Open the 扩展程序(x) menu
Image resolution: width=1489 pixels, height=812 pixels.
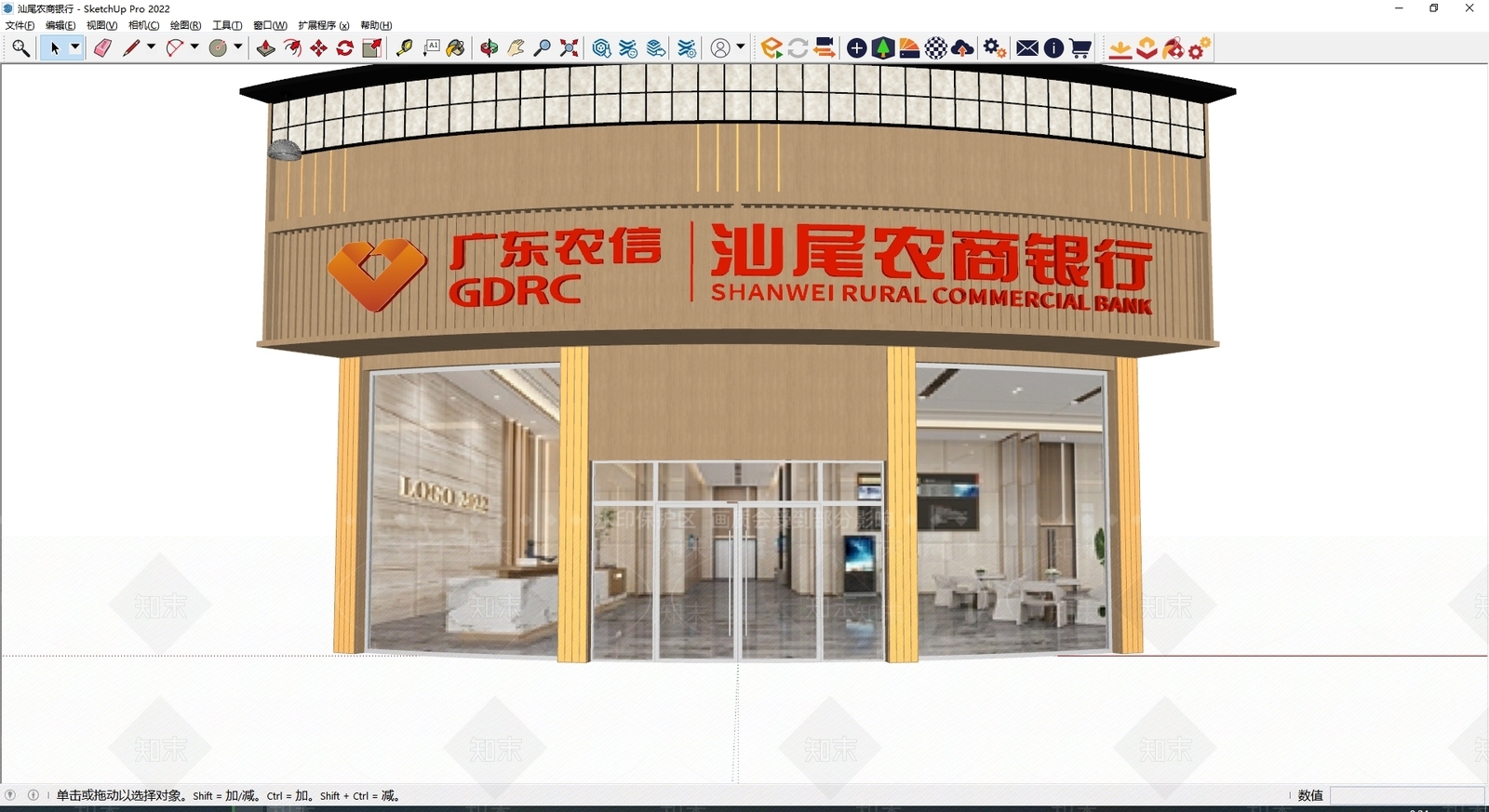click(324, 25)
